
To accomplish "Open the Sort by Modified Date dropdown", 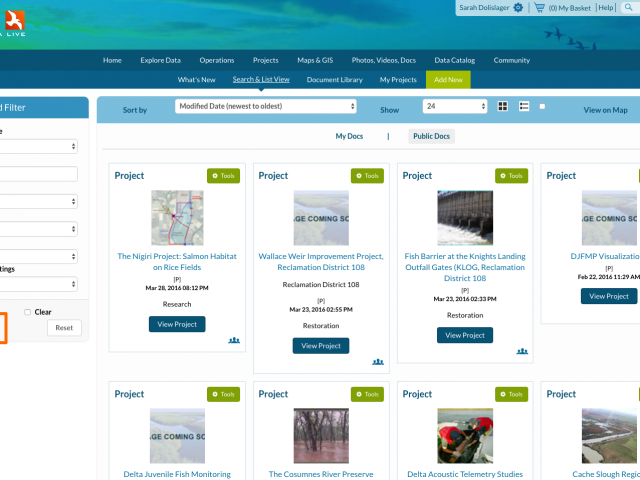I will click(266, 106).
